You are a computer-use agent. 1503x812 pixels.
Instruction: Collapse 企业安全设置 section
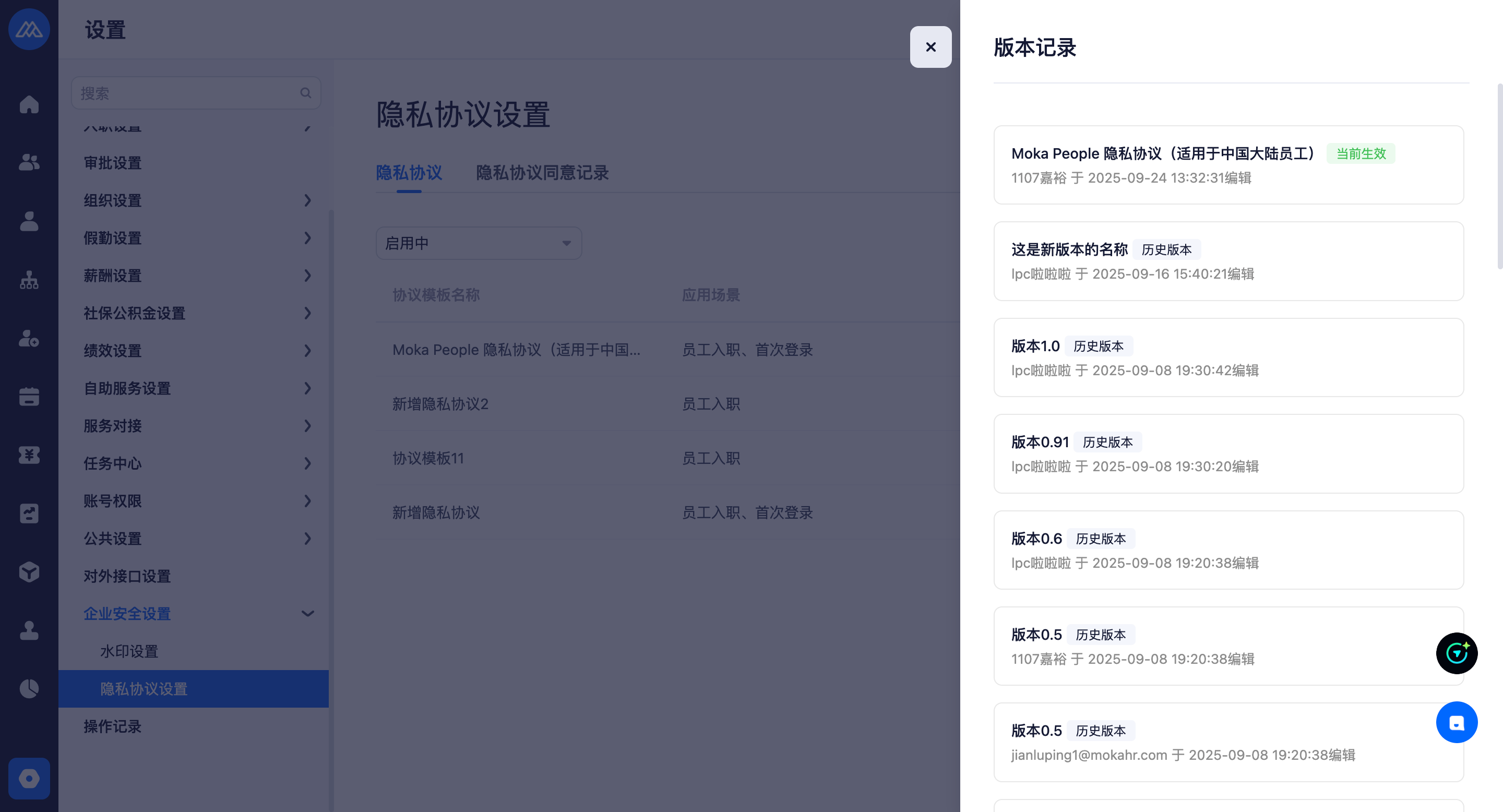307,614
